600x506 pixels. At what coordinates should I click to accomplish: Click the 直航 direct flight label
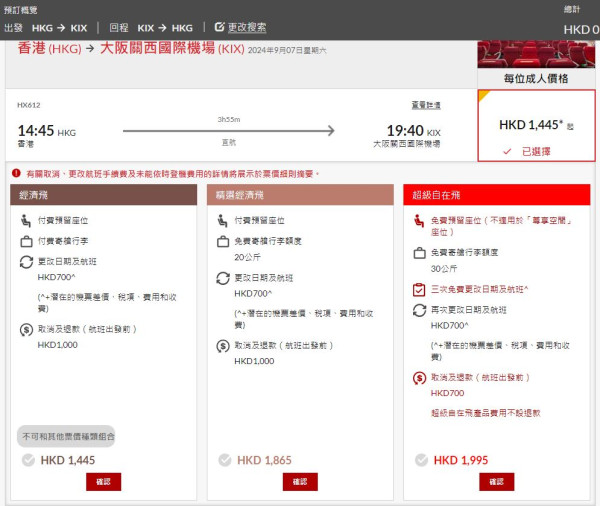coord(229,142)
